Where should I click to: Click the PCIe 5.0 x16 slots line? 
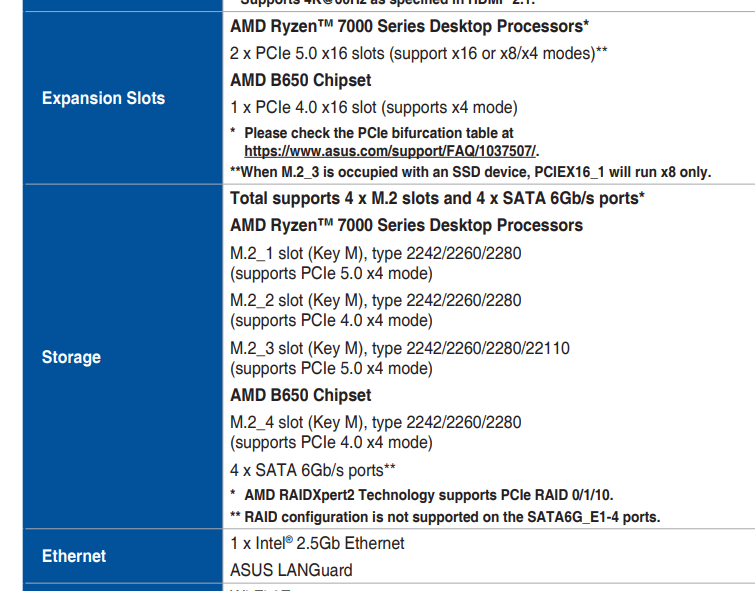tap(419, 53)
